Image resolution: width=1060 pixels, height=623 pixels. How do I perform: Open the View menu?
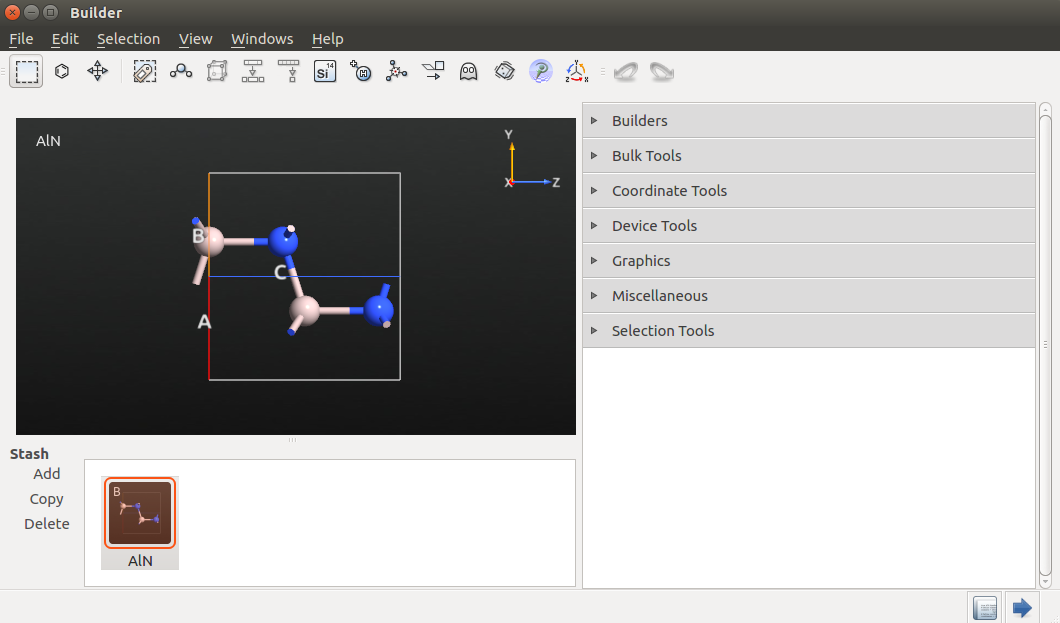pos(195,39)
